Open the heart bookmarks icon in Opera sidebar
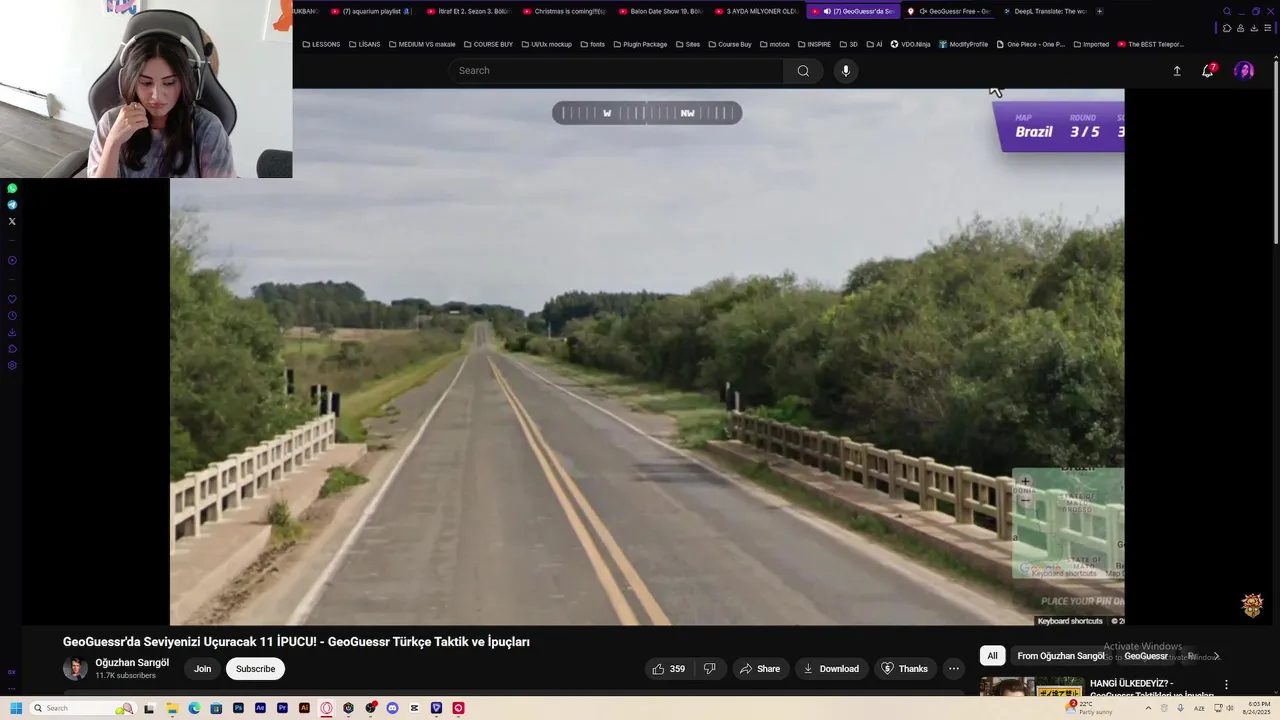The image size is (1280, 720). click(x=12, y=299)
